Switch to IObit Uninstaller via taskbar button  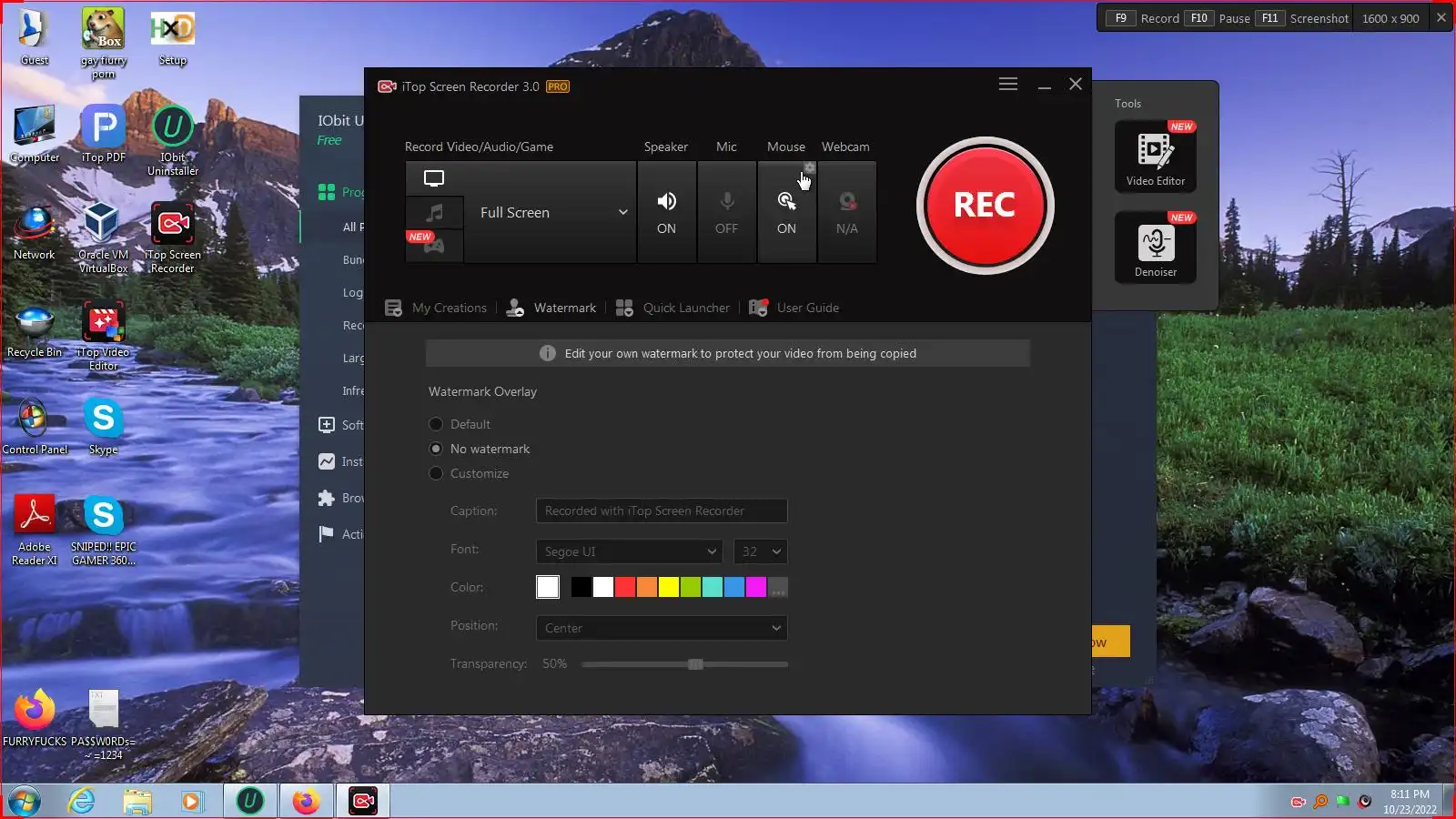(x=250, y=801)
